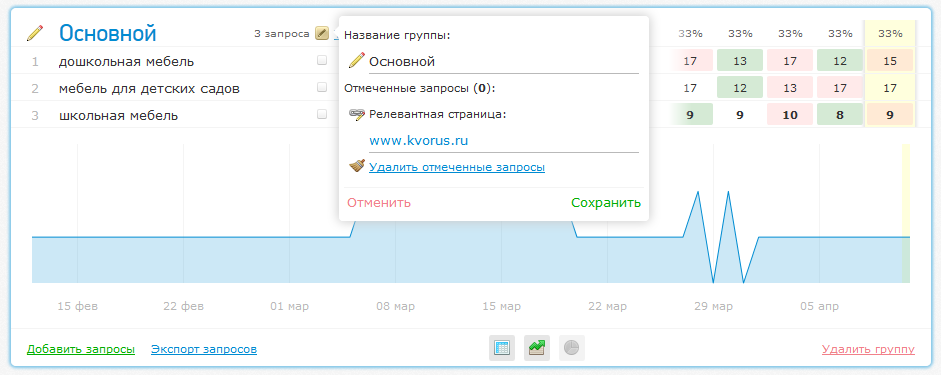
Task: Click the 22 фев date on chart axis
Action: point(183,307)
